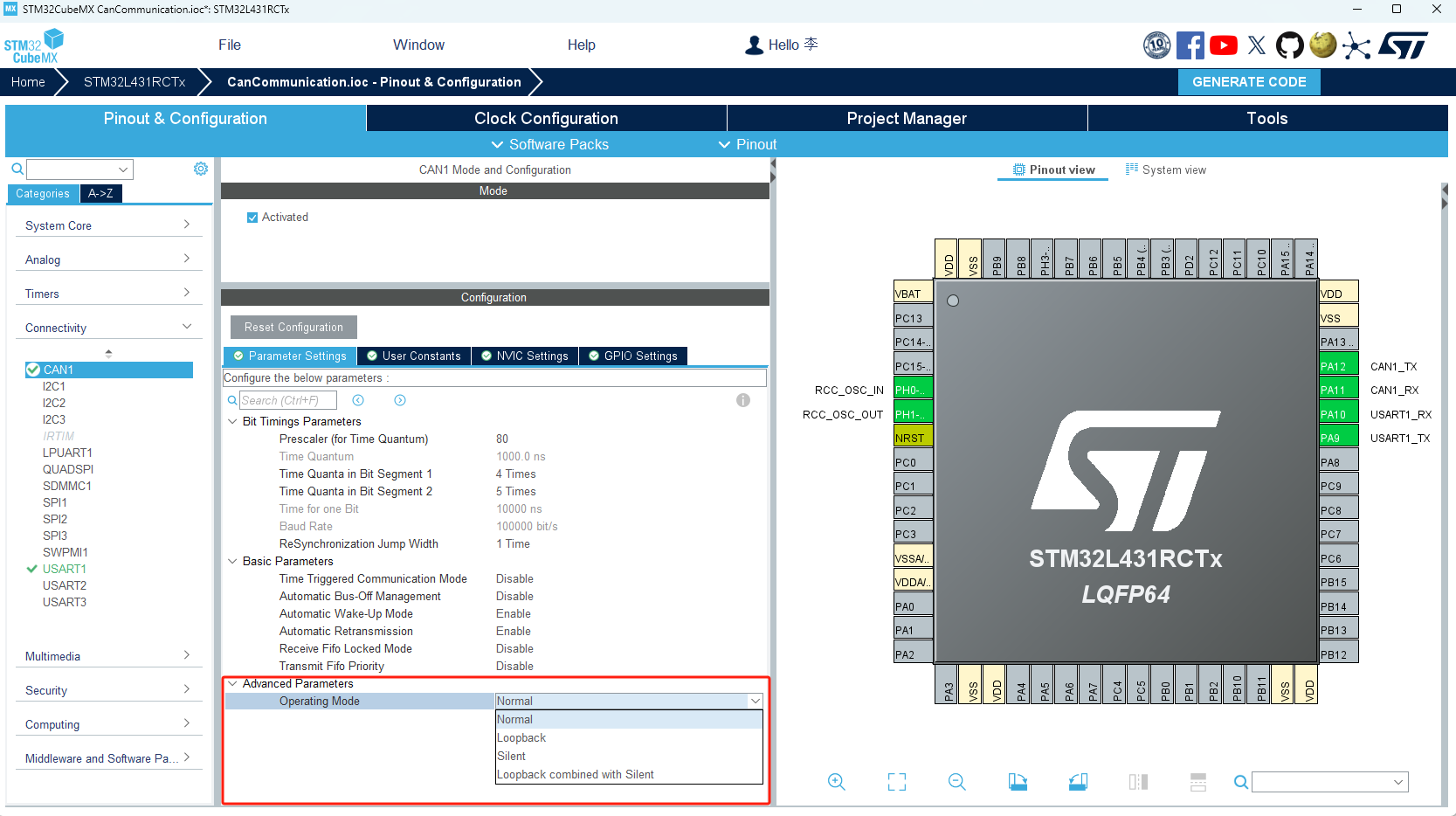Open the ST YouTube channel icon
This screenshot has width=1456, height=816.
(1223, 45)
